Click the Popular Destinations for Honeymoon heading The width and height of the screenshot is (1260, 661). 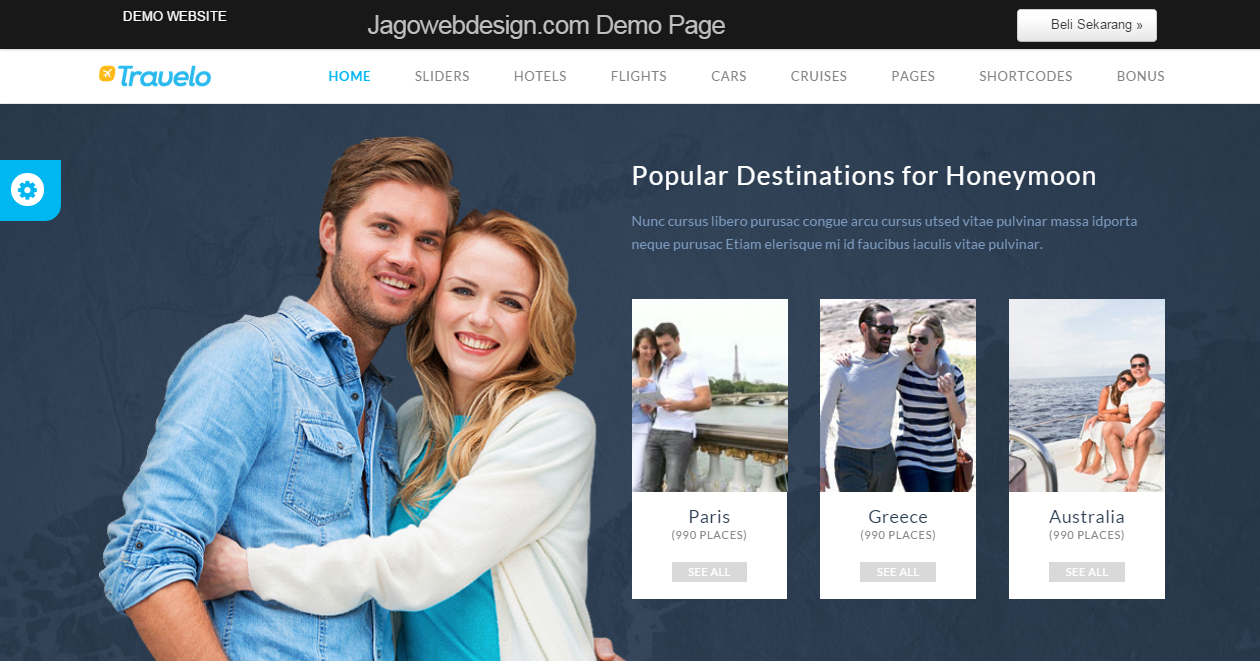click(864, 176)
